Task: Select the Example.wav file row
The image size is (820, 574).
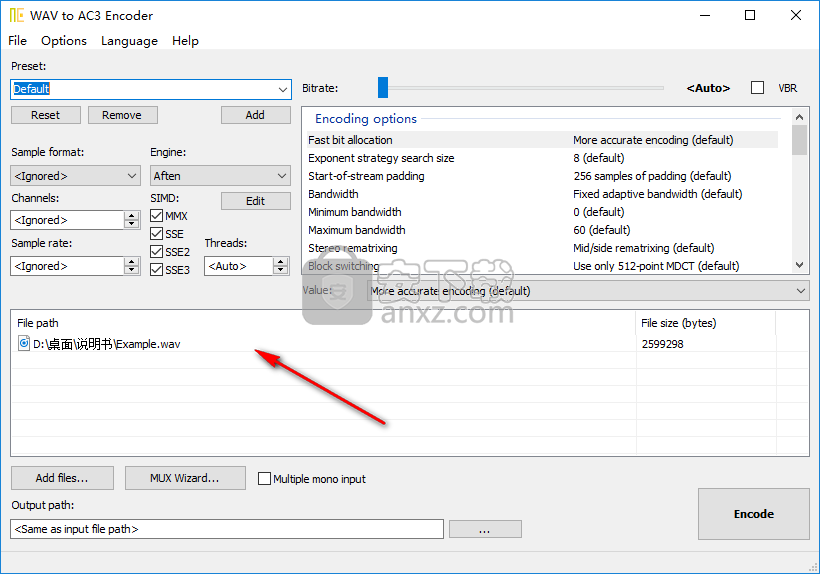Action: (410, 343)
